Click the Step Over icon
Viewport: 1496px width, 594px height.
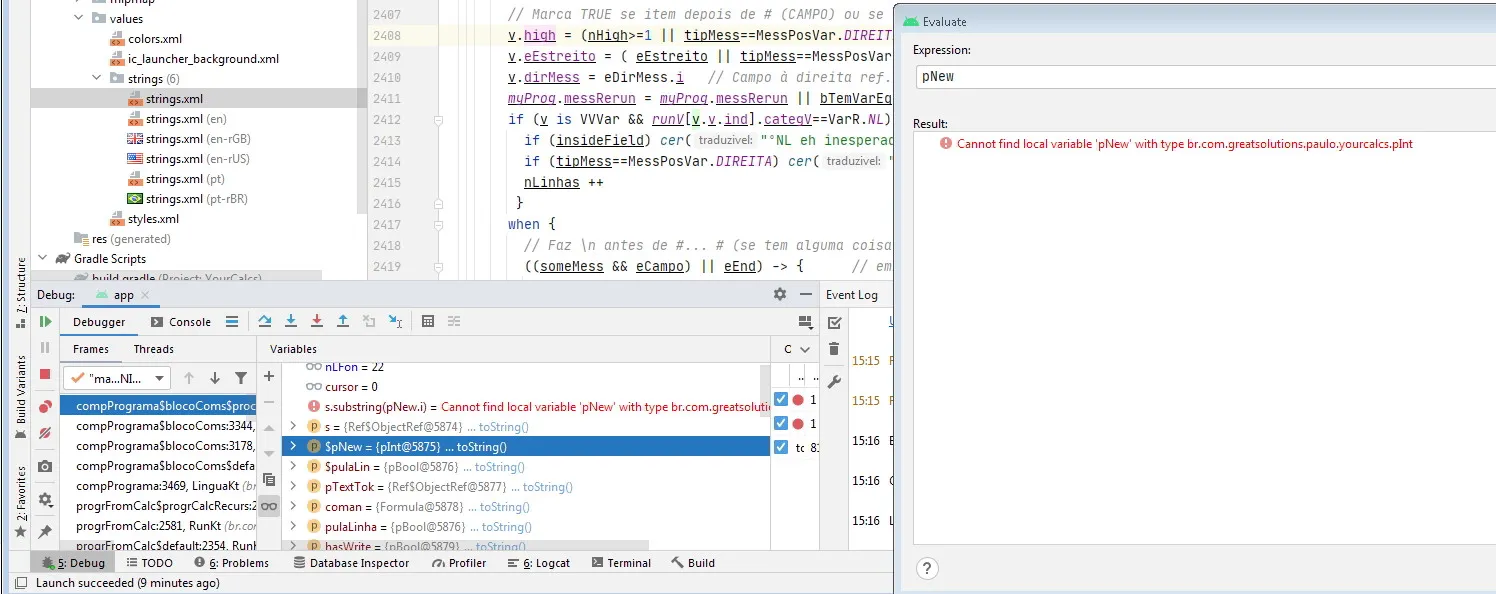coord(265,322)
